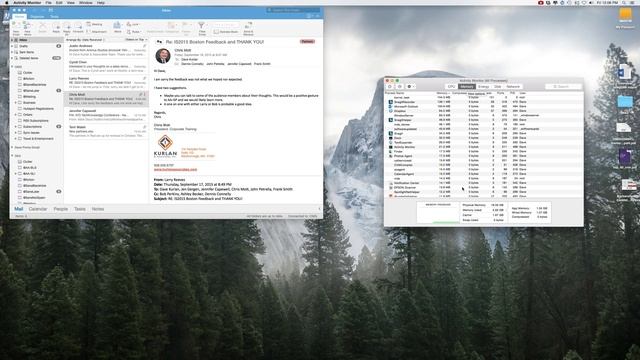Open the Rules menu in Outlook ribbon
The width and height of the screenshot is (640, 360).
tap(133, 31)
